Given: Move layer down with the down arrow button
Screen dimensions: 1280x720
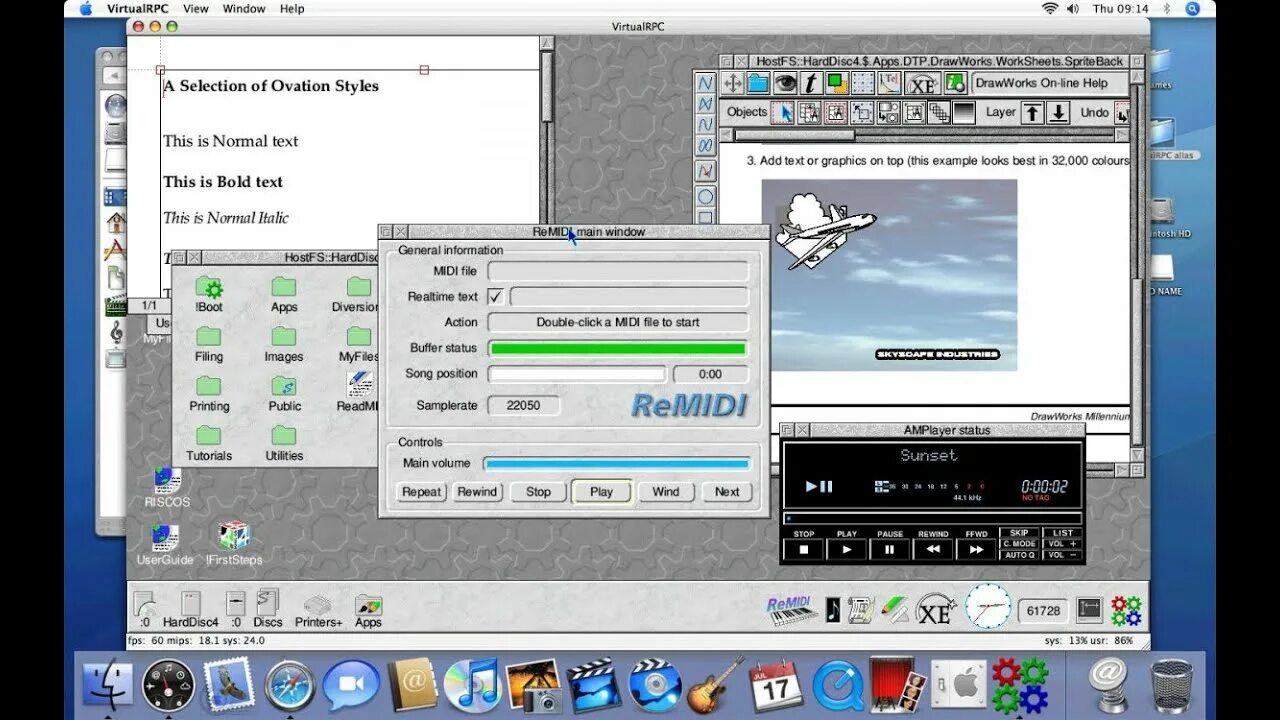Looking at the screenshot, I should click(x=1059, y=113).
